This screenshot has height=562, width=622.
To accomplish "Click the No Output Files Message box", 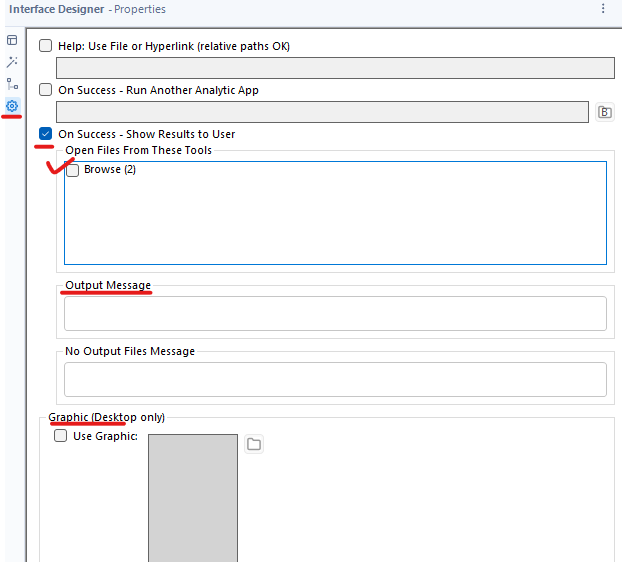I will [335, 379].
